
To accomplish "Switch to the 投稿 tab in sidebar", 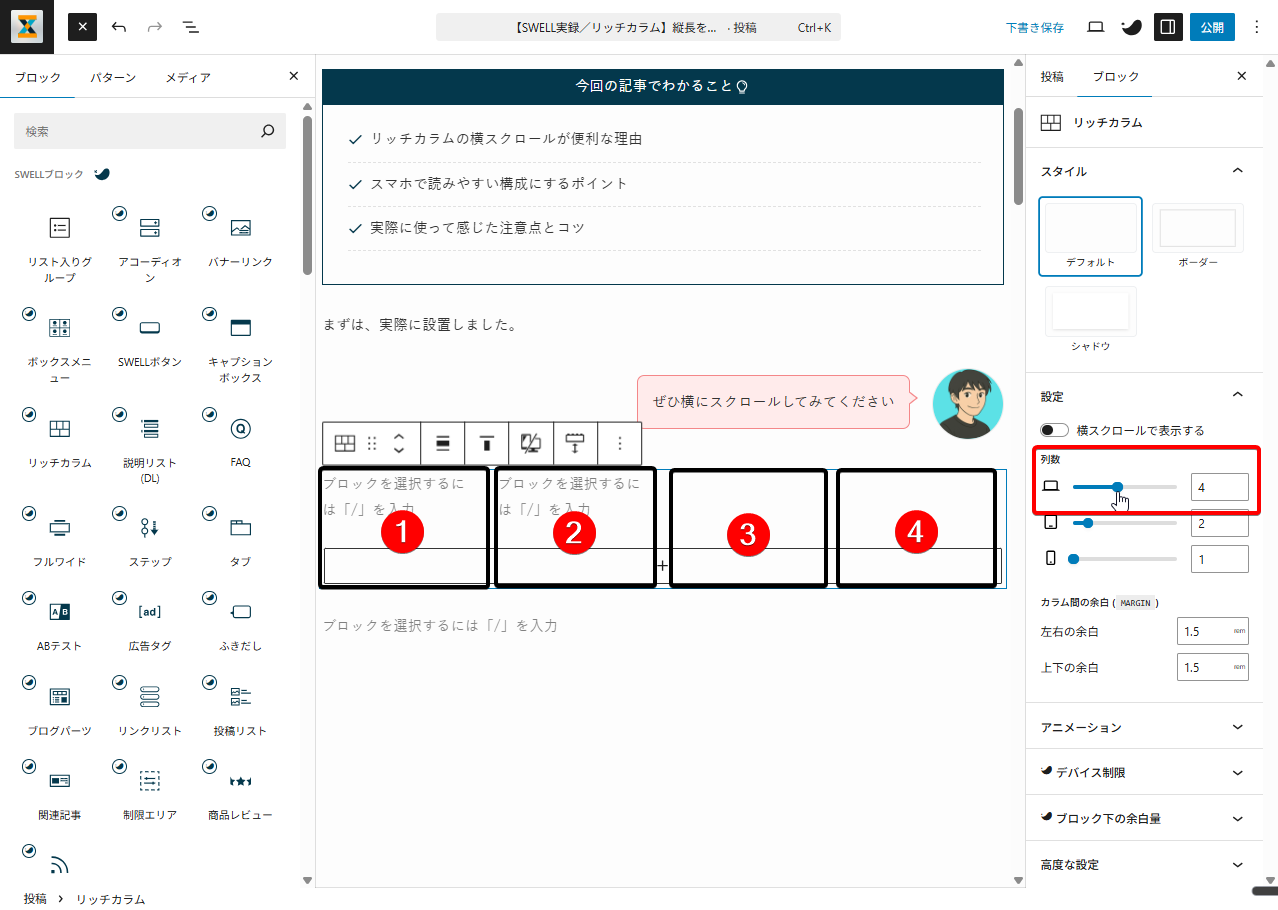I will coord(1052,77).
